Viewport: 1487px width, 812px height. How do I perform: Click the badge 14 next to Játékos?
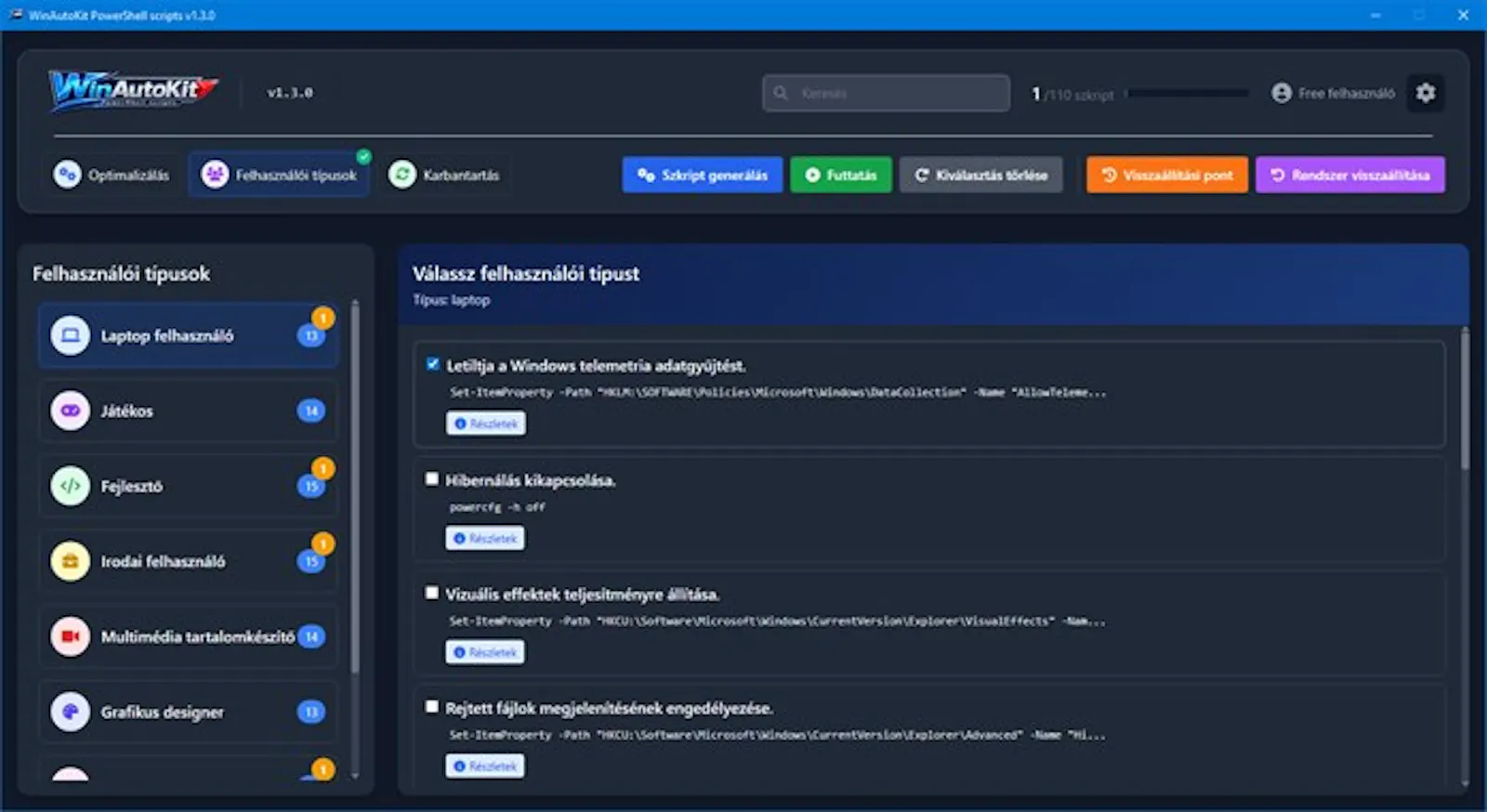pyautogui.click(x=311, y=411)
